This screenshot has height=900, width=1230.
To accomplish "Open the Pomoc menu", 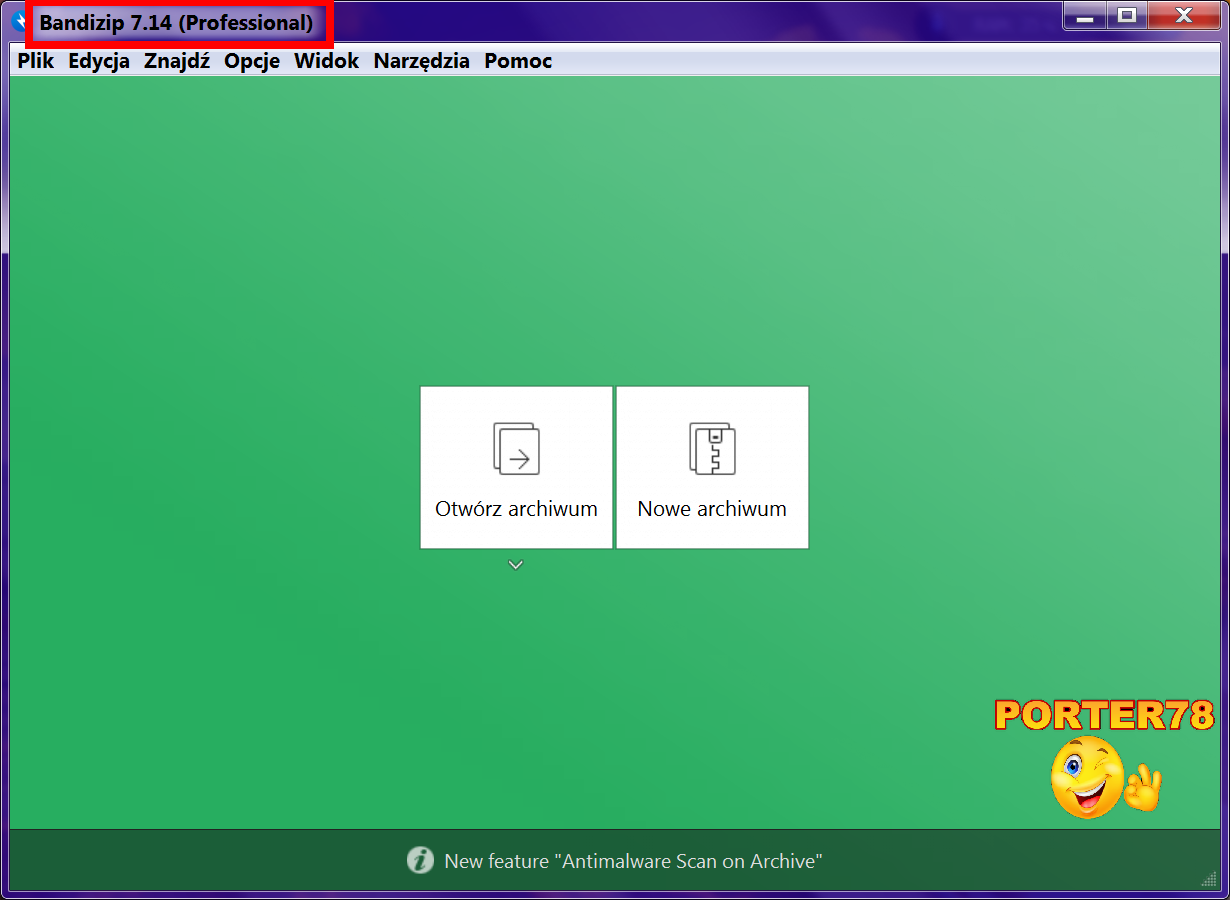I will pos(518,61).
